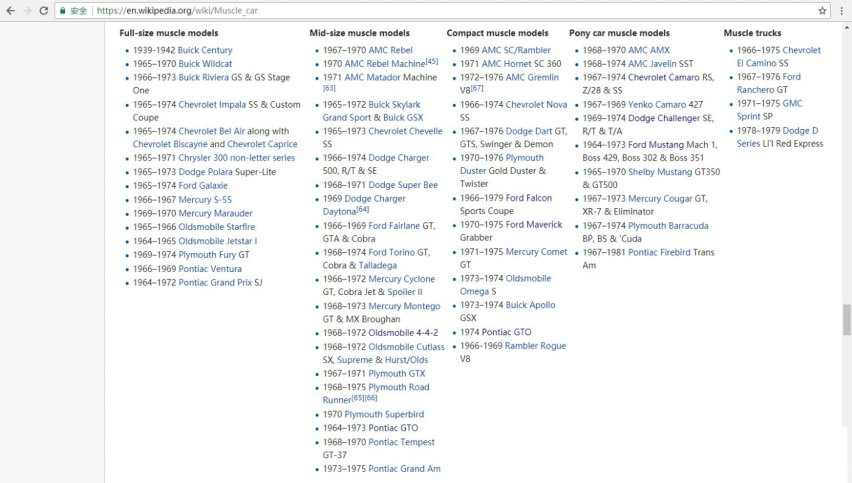Image resolution: width=852 pixels, height=483 pixels.
Task: Open the Dodge Dart link
Action: (529, 131)
